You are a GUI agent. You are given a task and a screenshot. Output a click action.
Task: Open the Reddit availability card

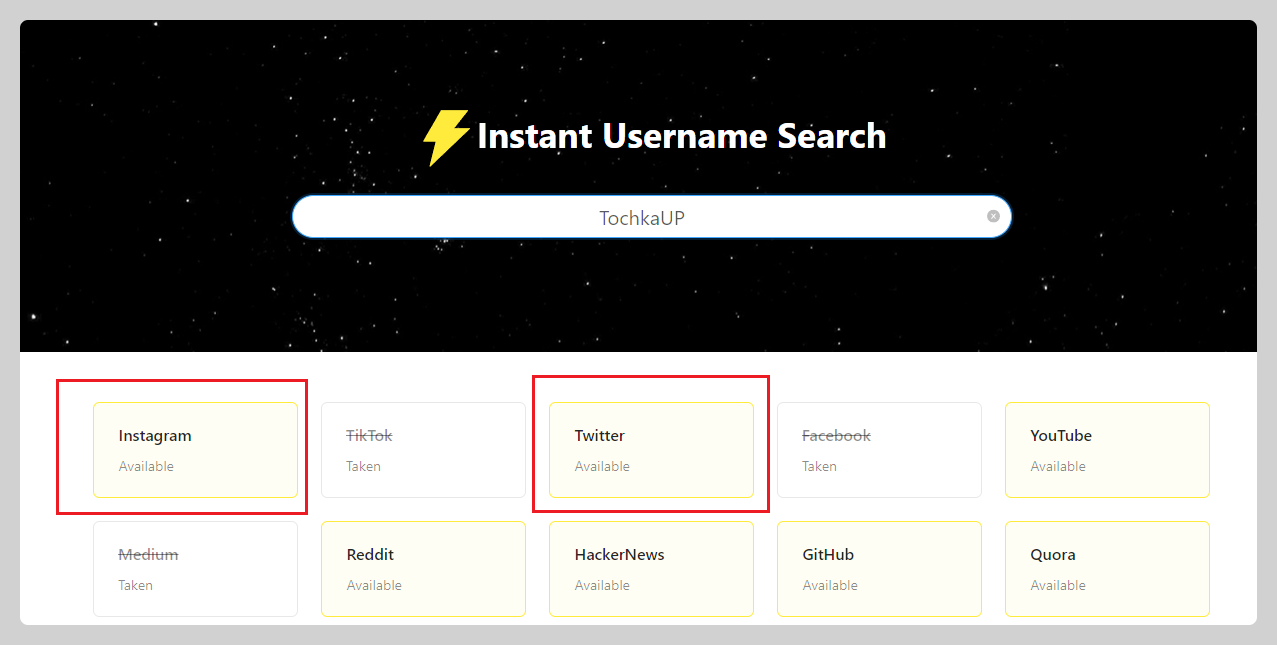(423, 568)
